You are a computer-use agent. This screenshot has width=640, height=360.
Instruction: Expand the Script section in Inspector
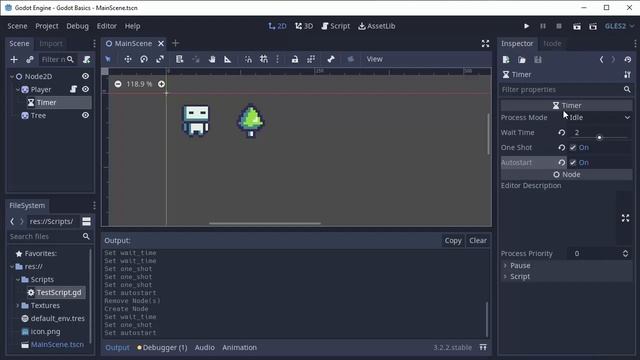coord(567,277)
